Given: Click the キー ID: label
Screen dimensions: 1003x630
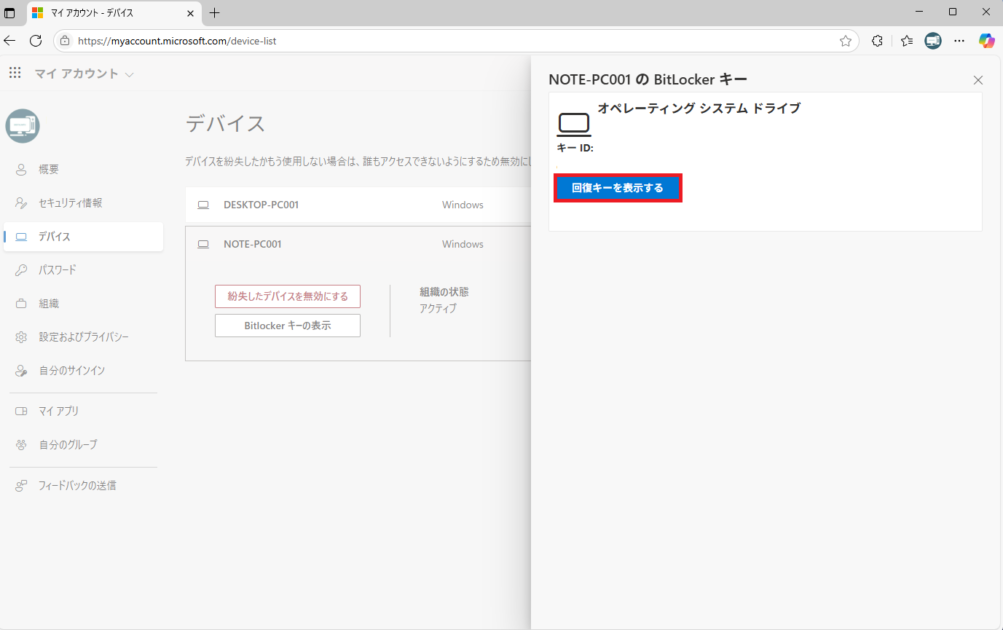Looking at the screenshot, I should click(575, 148).
